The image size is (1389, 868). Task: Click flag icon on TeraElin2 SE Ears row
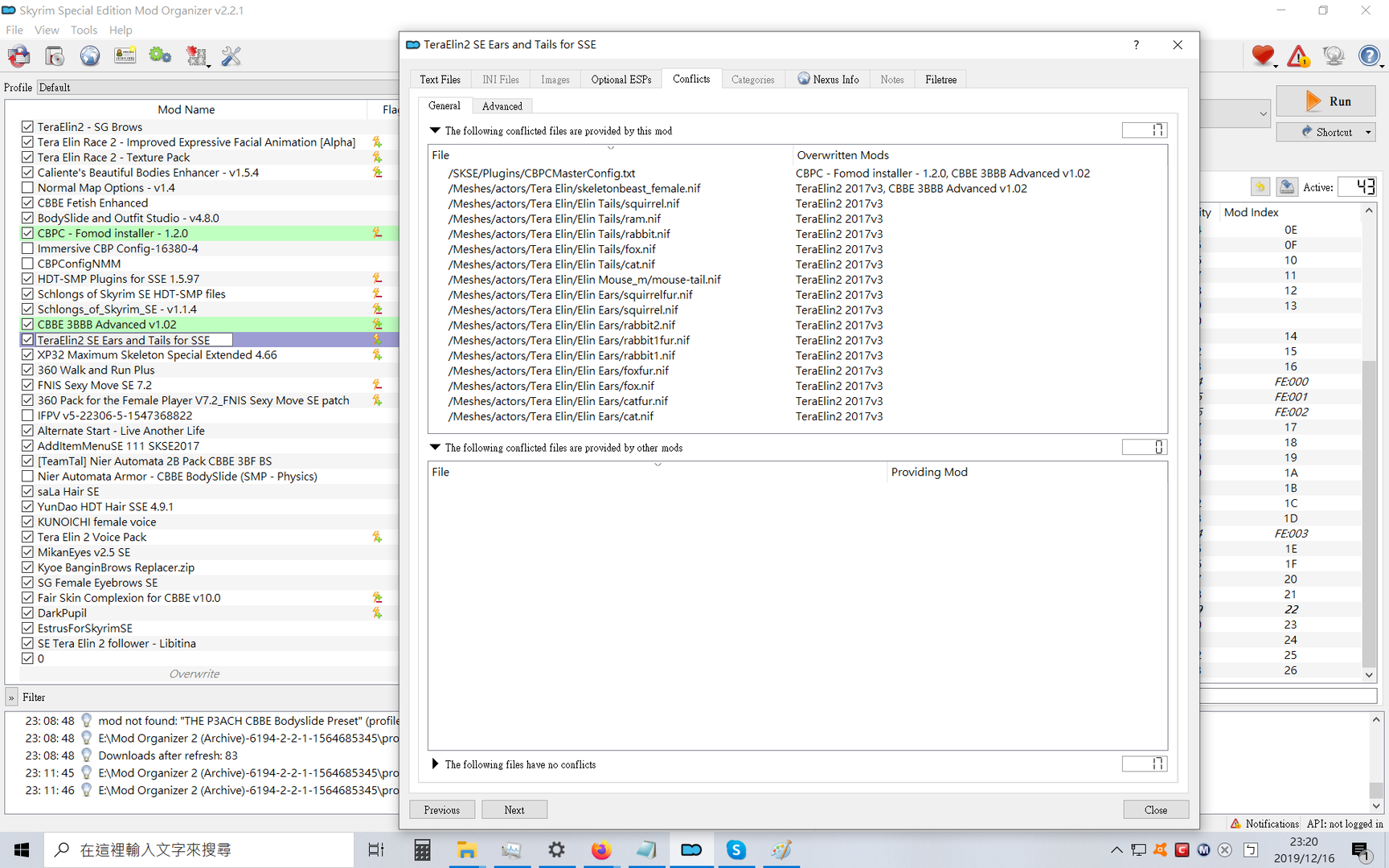click(377, 340)
